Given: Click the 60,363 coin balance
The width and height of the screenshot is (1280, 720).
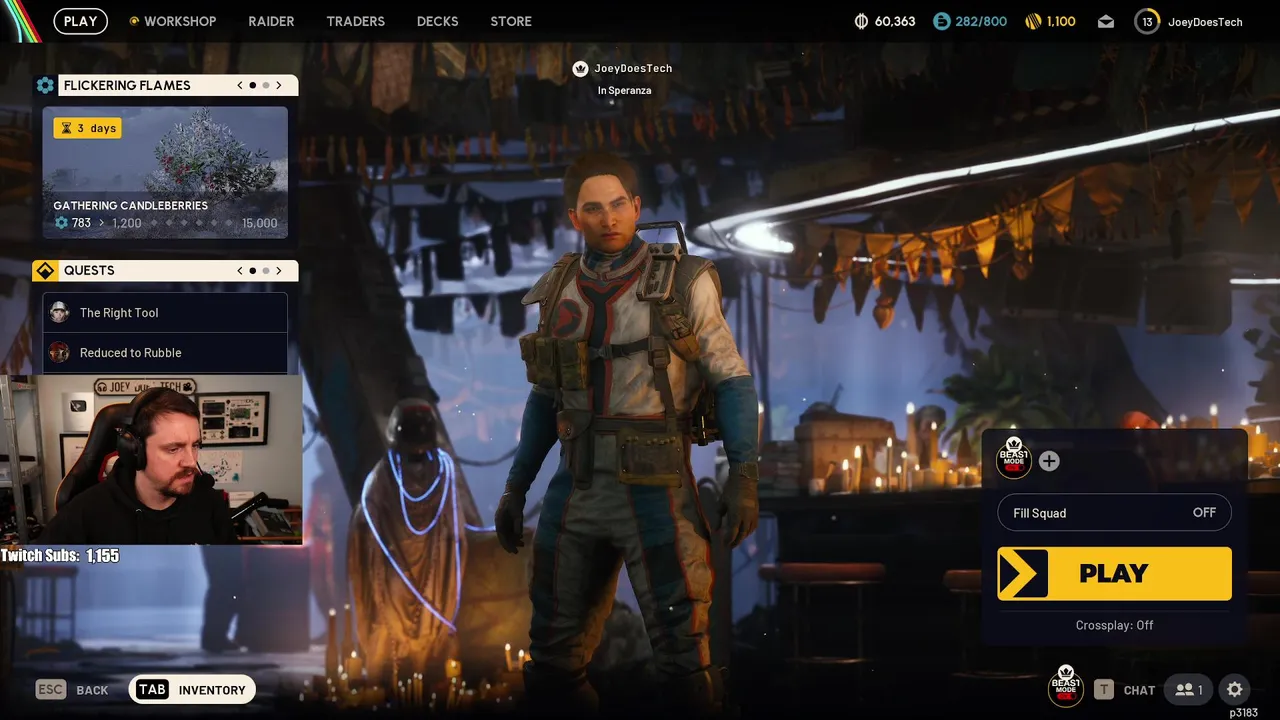Looking at the screenshot, I should click(895, 21).
